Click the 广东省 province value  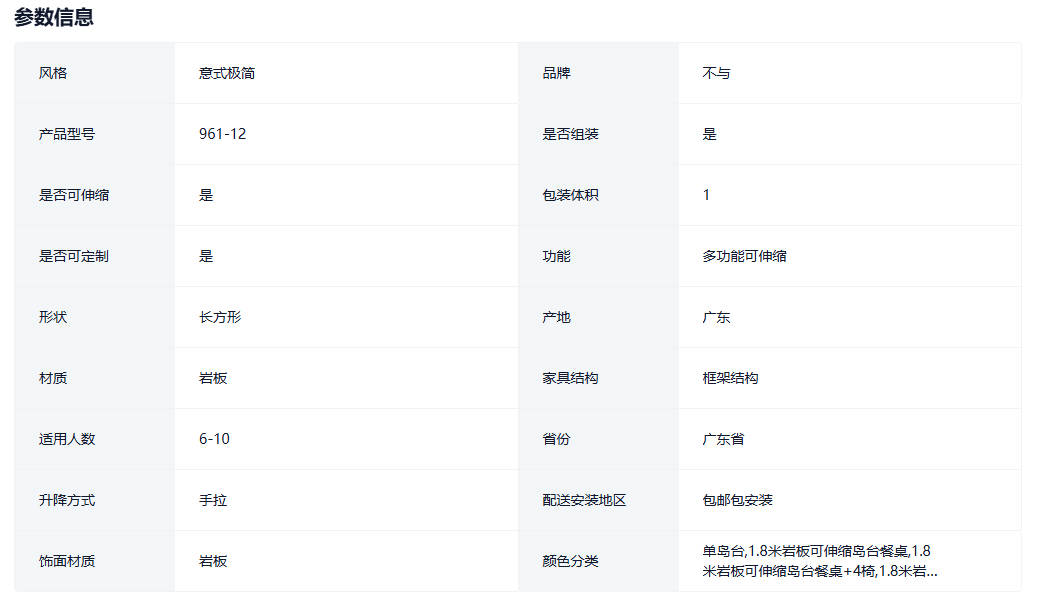(x=723, y=439)
